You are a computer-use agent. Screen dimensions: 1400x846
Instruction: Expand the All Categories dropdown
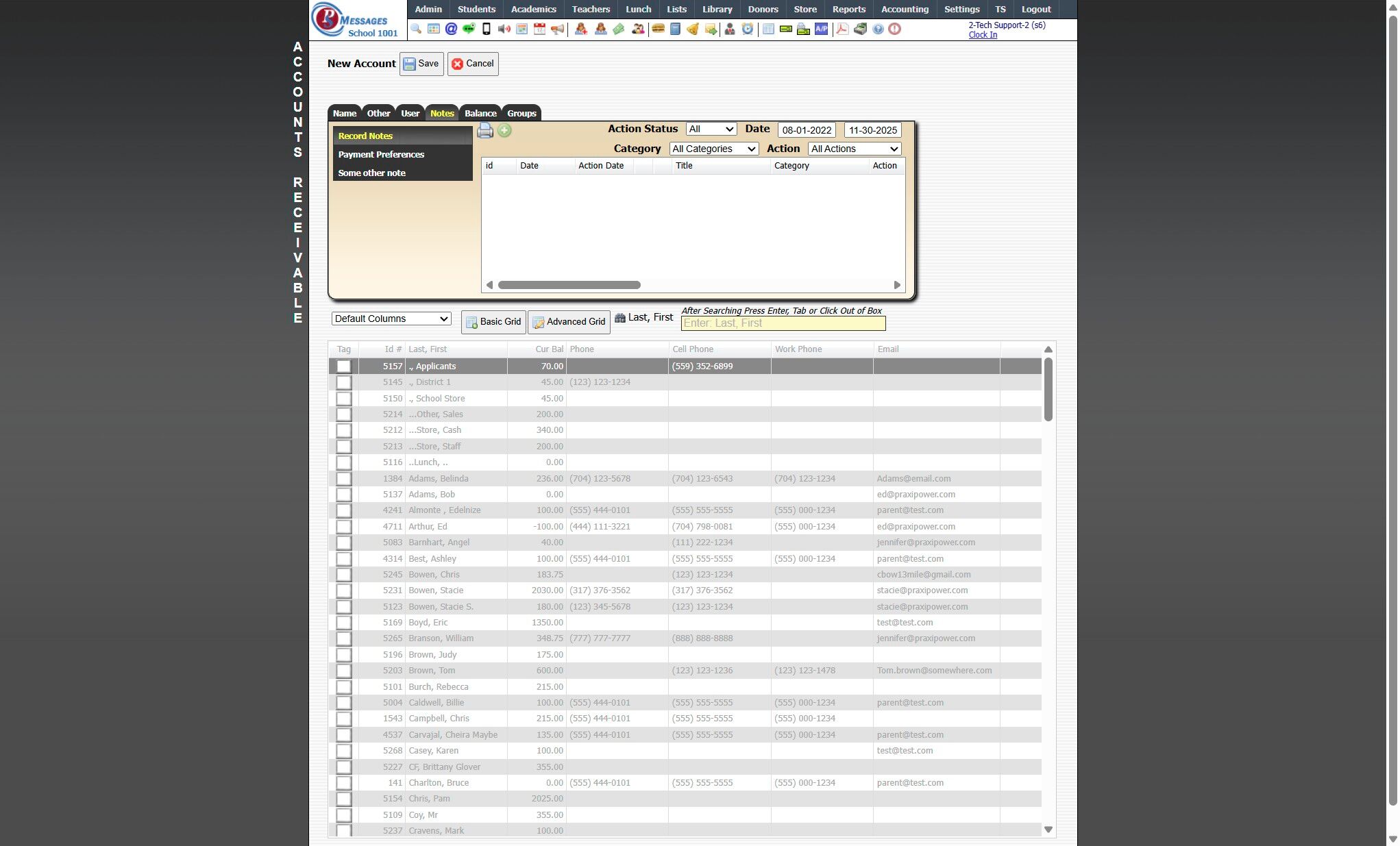pos(713,149)
